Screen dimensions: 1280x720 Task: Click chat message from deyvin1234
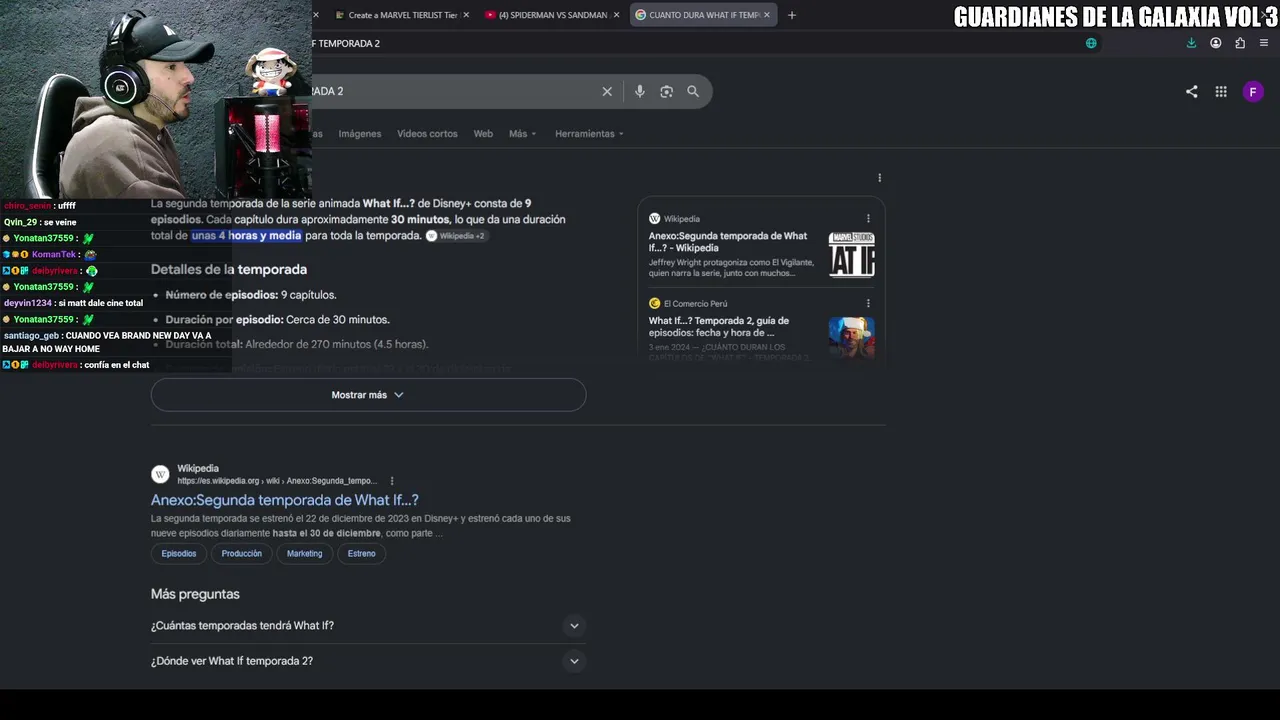pos(73,303)
